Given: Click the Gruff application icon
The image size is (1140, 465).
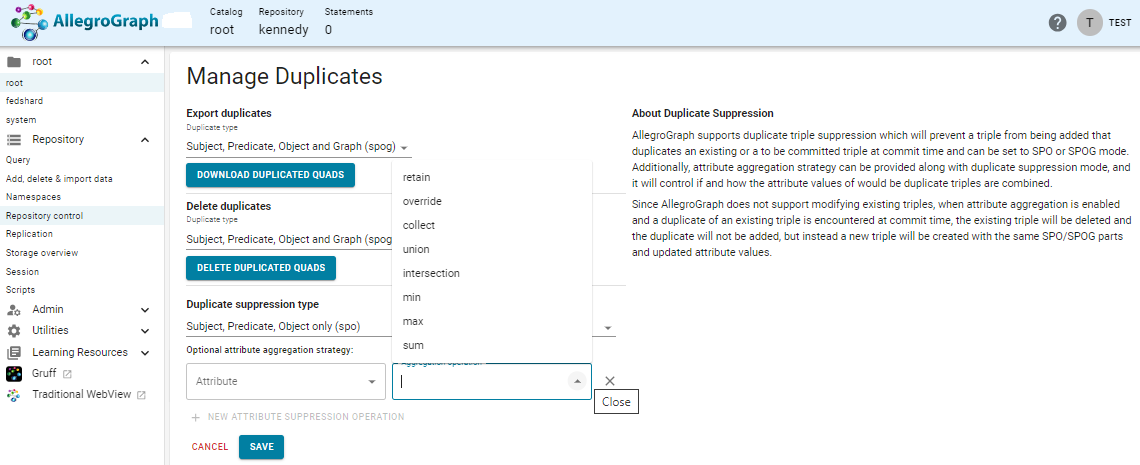Looking at the screenshot, I should pyautogui.click(x=14, y=374).
